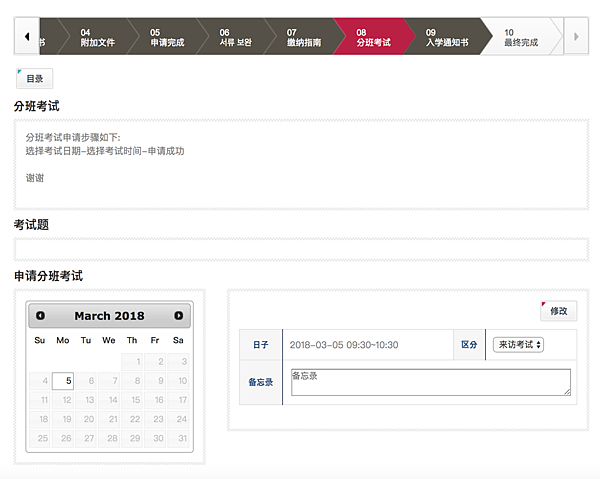Image resolution: width=600 pixels, height=479 pixels.
Task: Click the Sa weekday header
Action: tap(178, 340)
